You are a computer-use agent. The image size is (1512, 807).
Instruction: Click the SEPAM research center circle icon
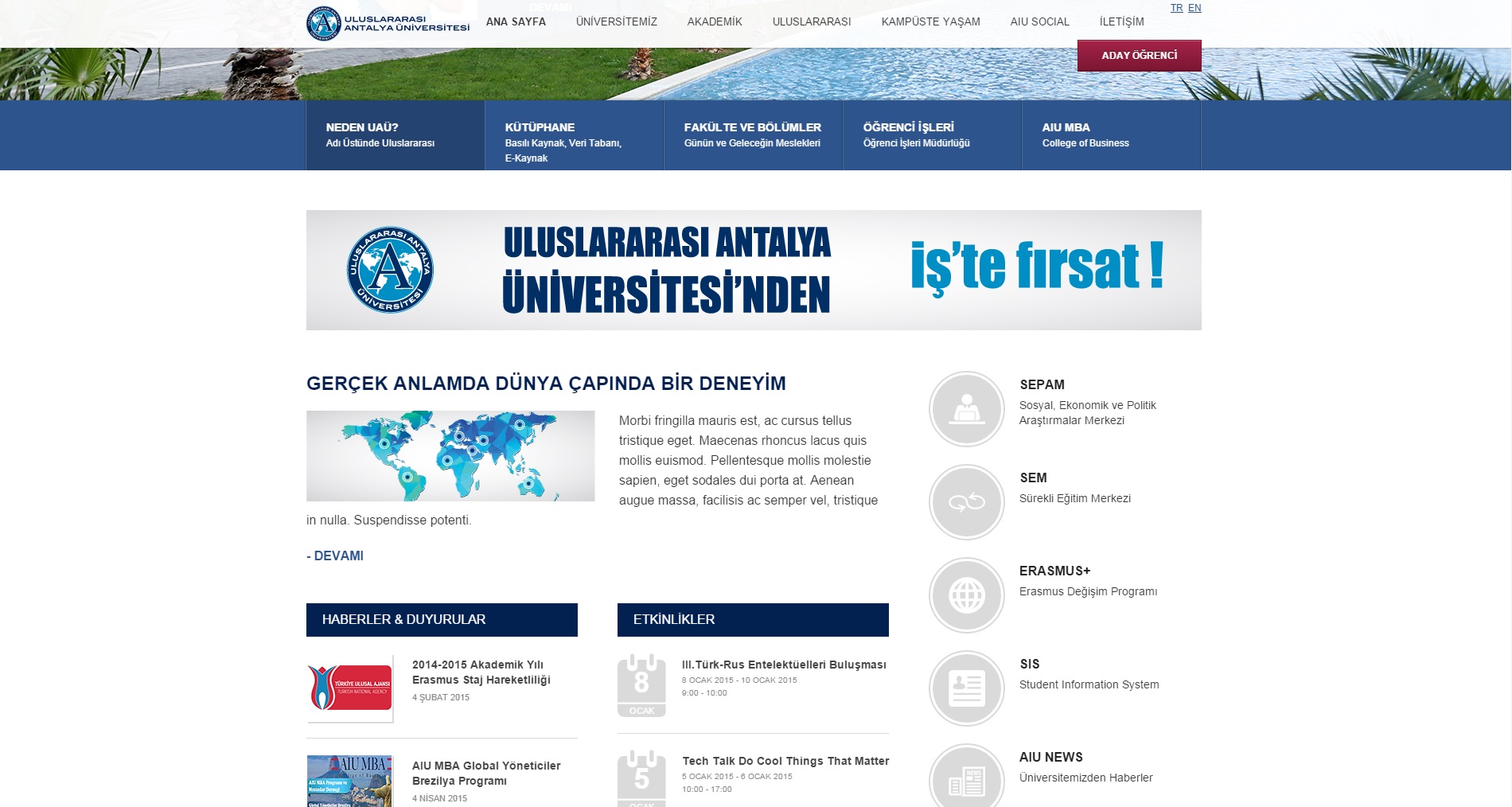[x=966, y=409]
